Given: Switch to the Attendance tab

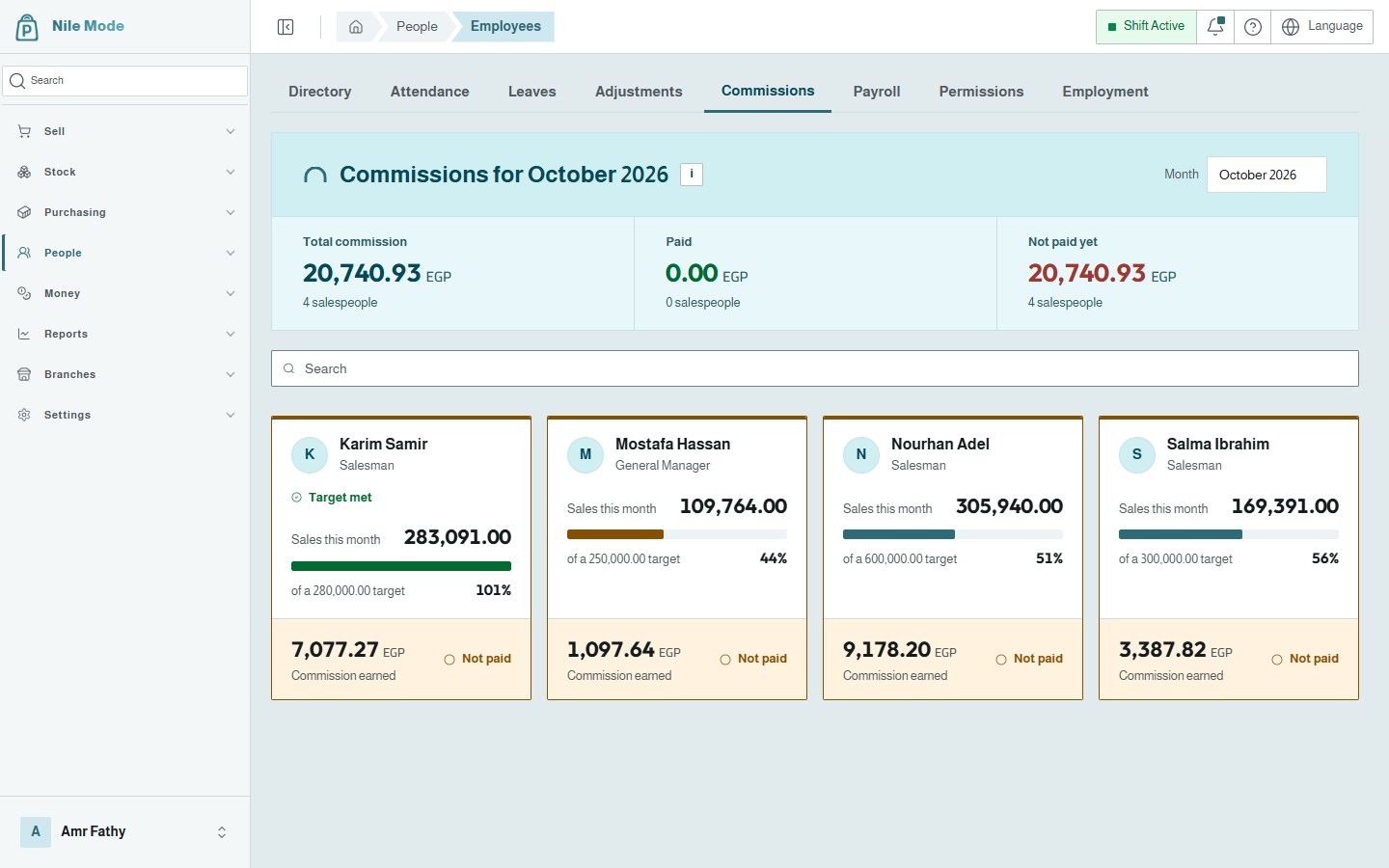Looking at the screenshot, I should point(430,92).
